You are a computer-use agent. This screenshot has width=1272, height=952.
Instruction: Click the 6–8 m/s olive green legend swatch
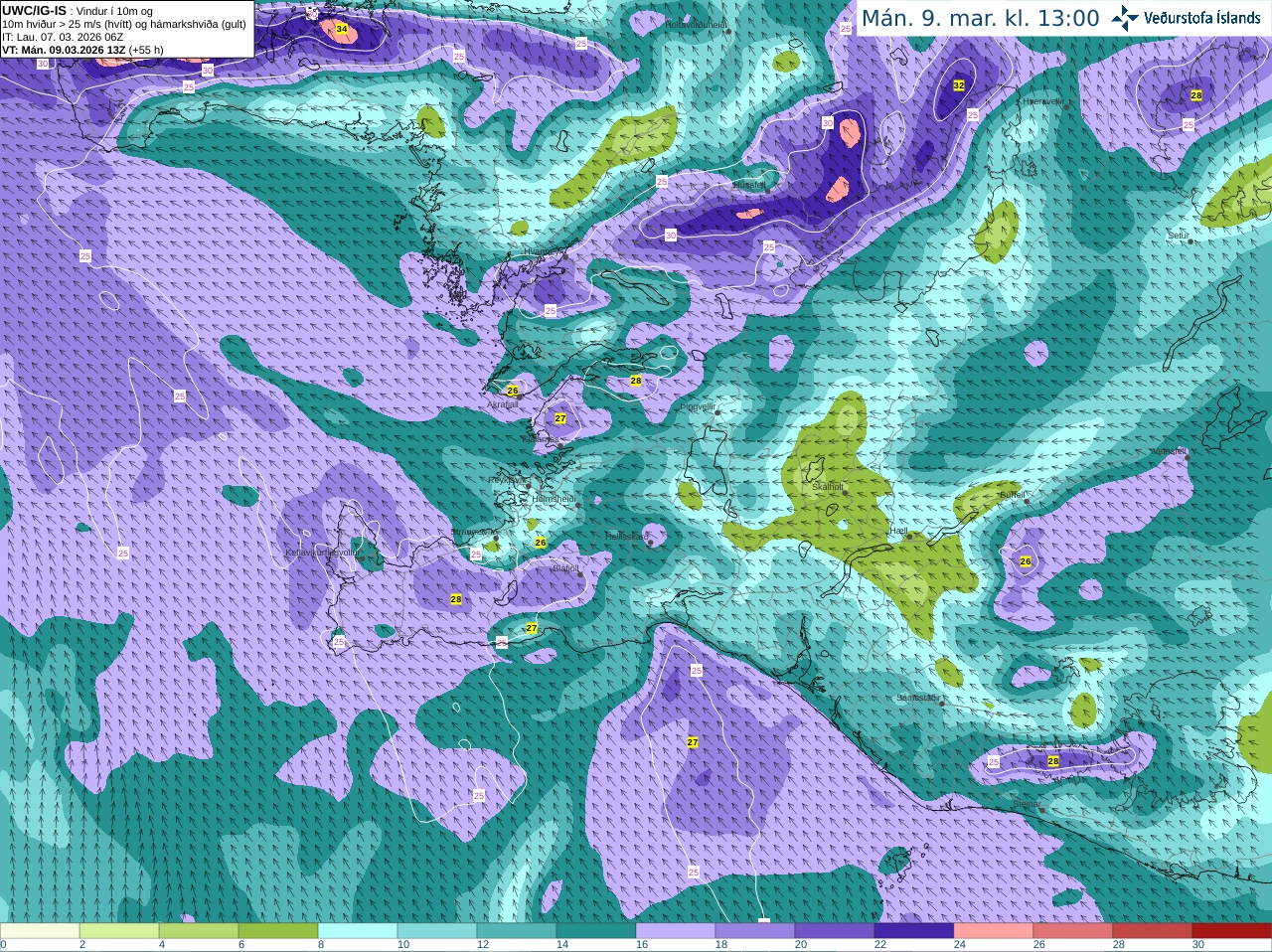click(x=278, y=931)
